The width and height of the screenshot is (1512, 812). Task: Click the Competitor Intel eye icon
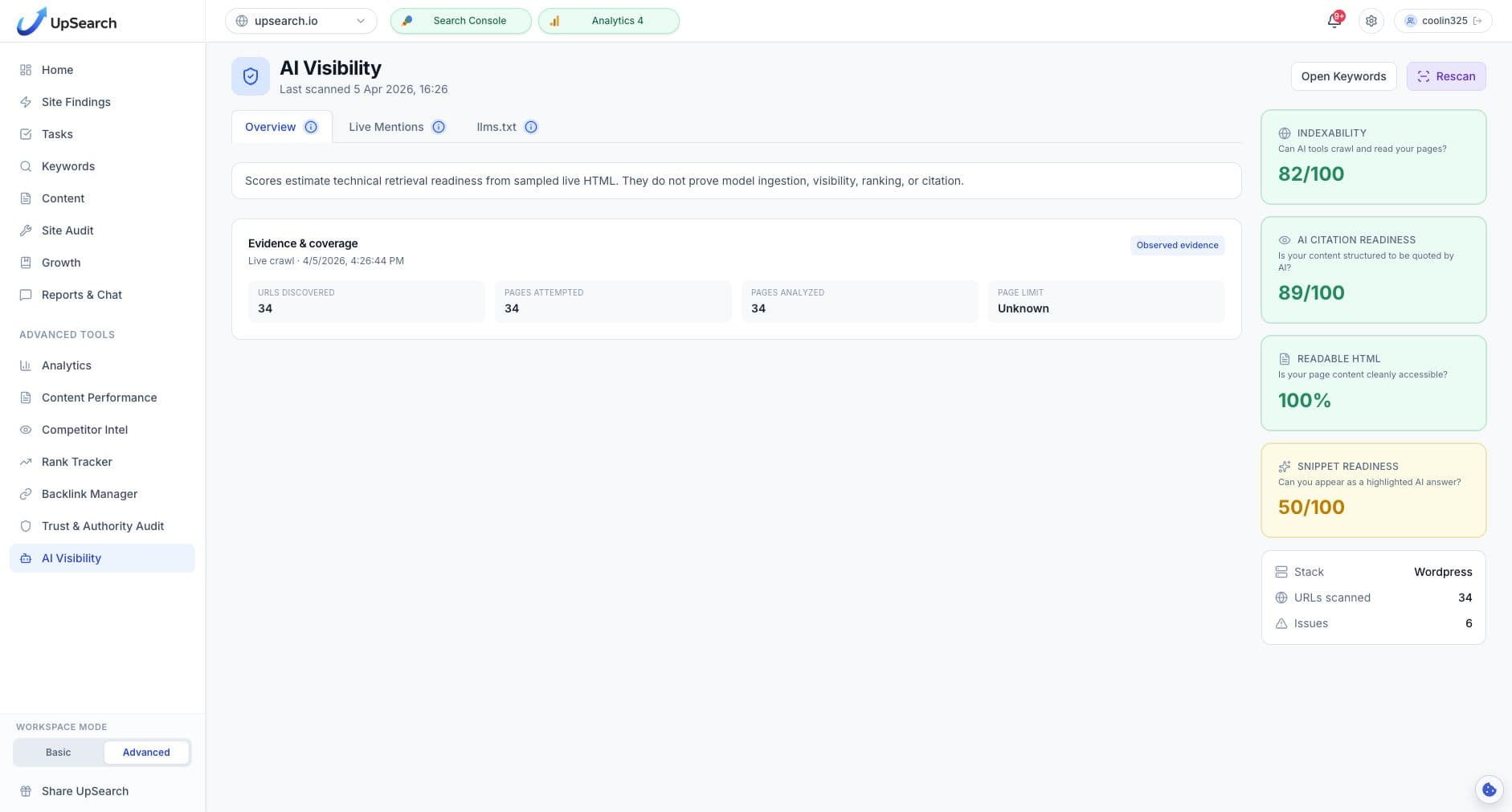[x=26, y=430]
